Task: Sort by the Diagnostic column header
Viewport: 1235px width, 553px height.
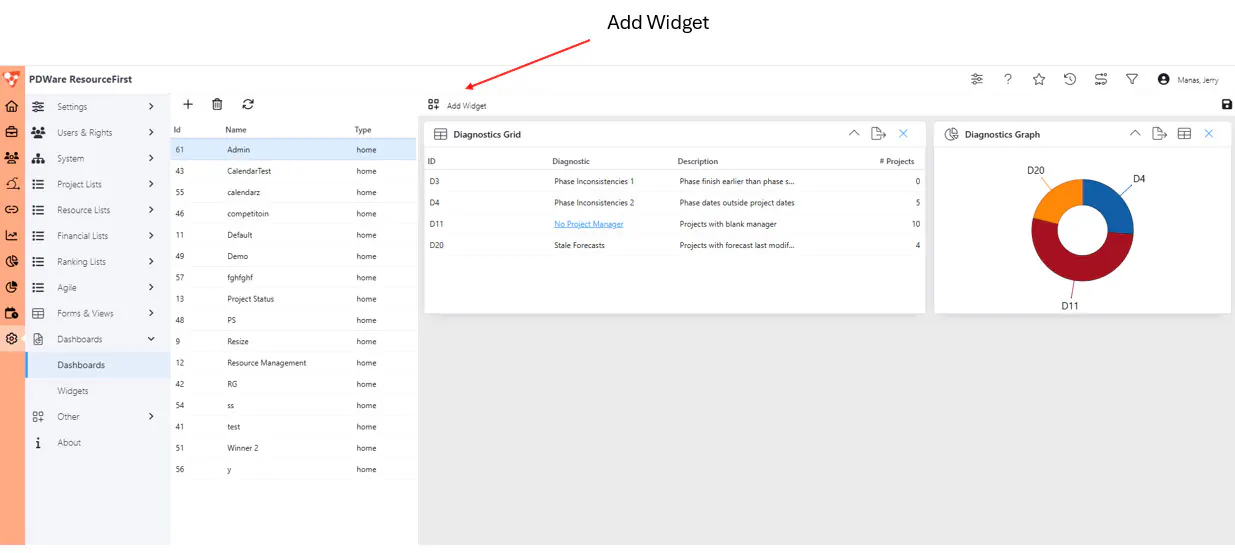Action: pyautogui.click(x=571, y=161)
